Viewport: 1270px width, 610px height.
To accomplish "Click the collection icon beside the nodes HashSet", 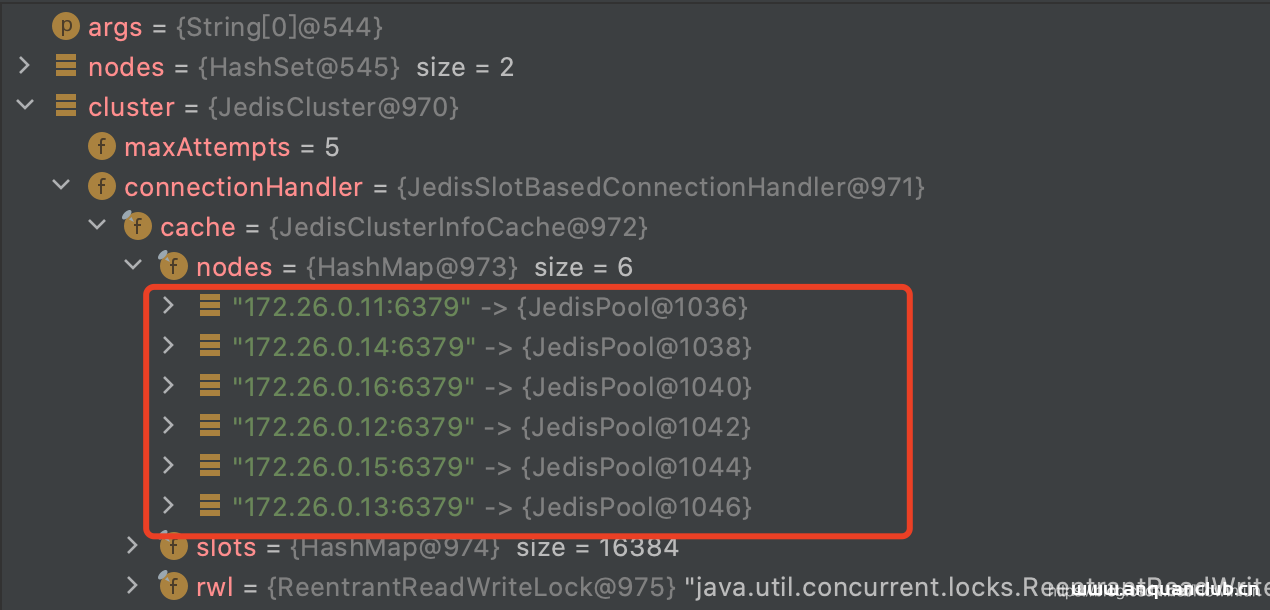I will tap(65, 66).
